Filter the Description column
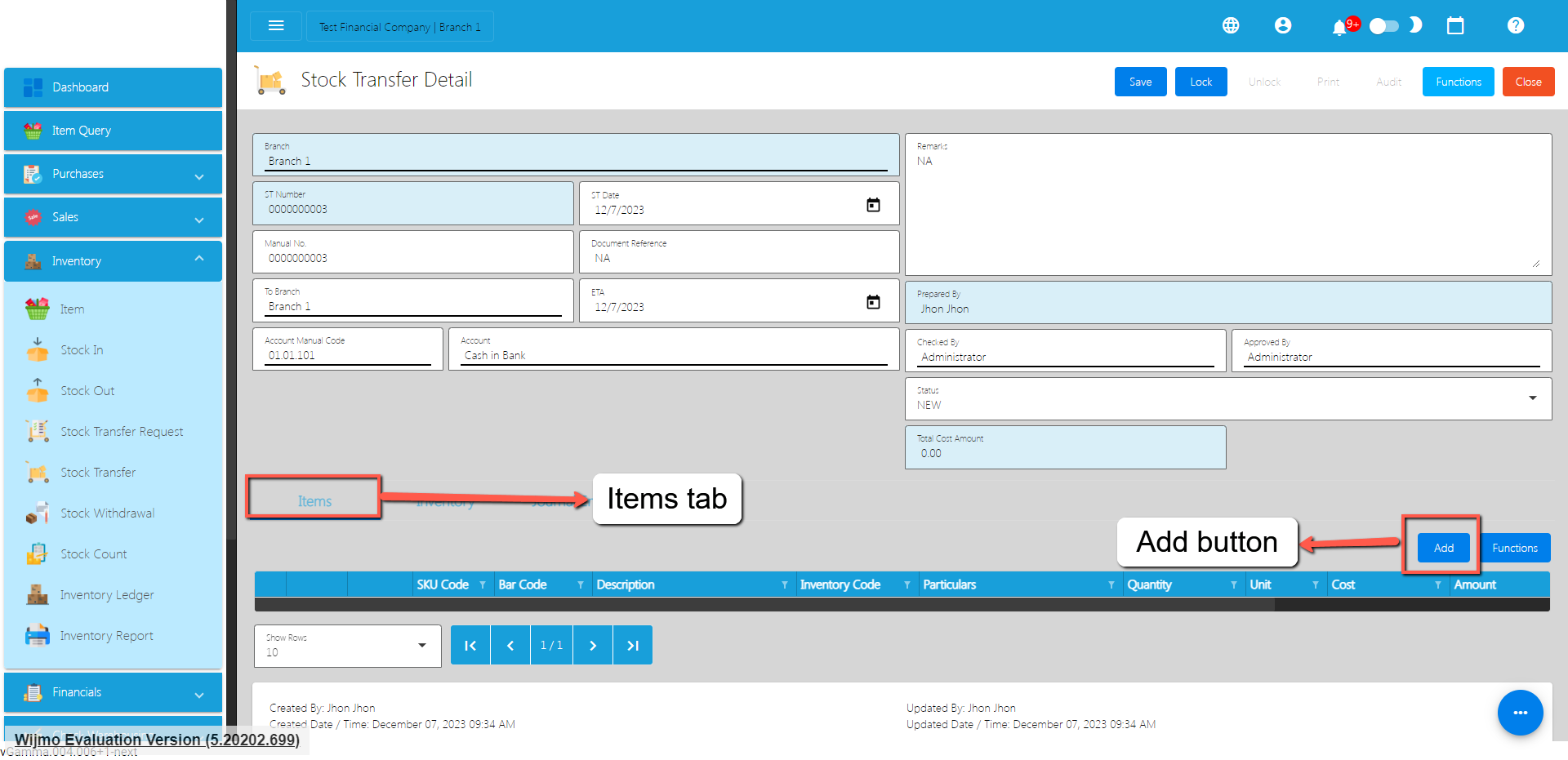This screenshot has height=760, width=1568. [784, 585]
